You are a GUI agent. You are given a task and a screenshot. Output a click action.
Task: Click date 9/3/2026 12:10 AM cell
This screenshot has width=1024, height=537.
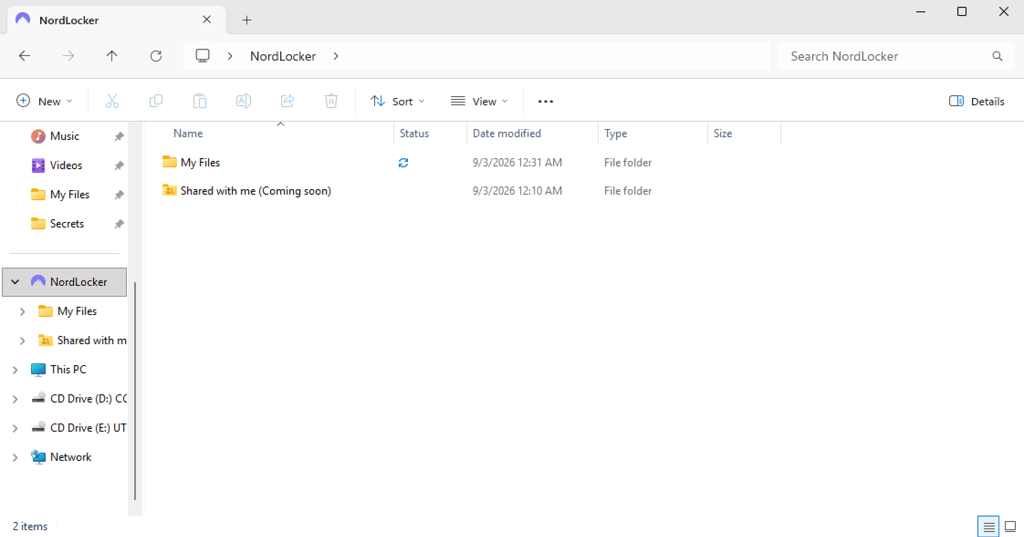(517, 191)
